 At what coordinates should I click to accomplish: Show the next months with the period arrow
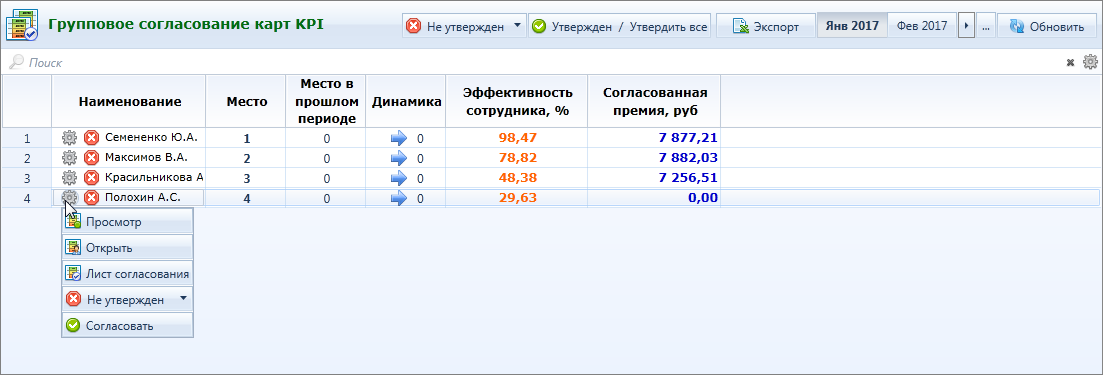tap(967, 27)
